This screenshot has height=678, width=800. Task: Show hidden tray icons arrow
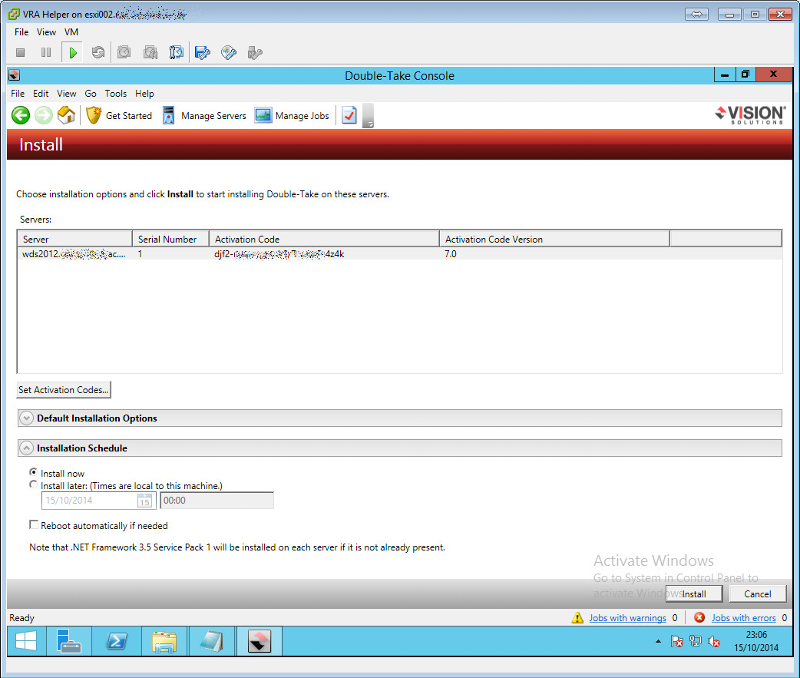coord(658,641)
